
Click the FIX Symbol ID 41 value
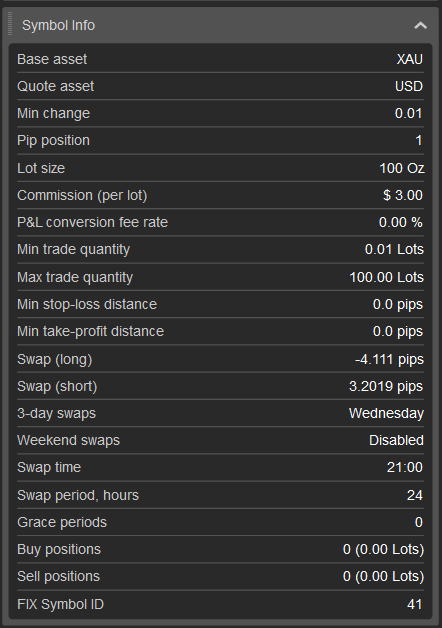point(414,604)
